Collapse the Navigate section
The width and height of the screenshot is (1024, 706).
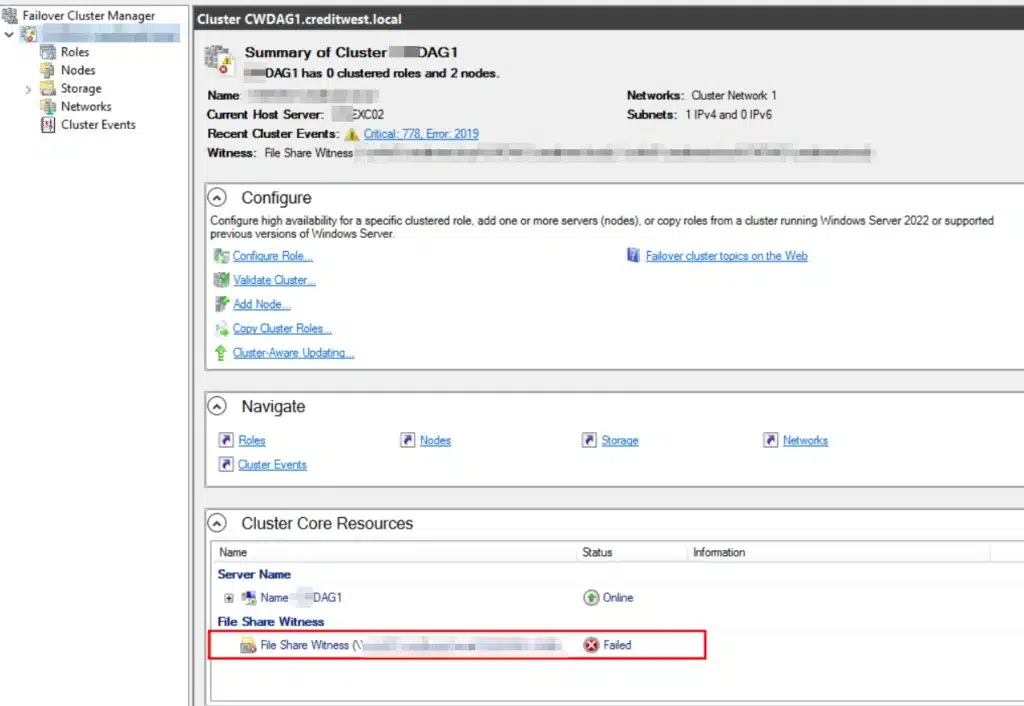219,407
